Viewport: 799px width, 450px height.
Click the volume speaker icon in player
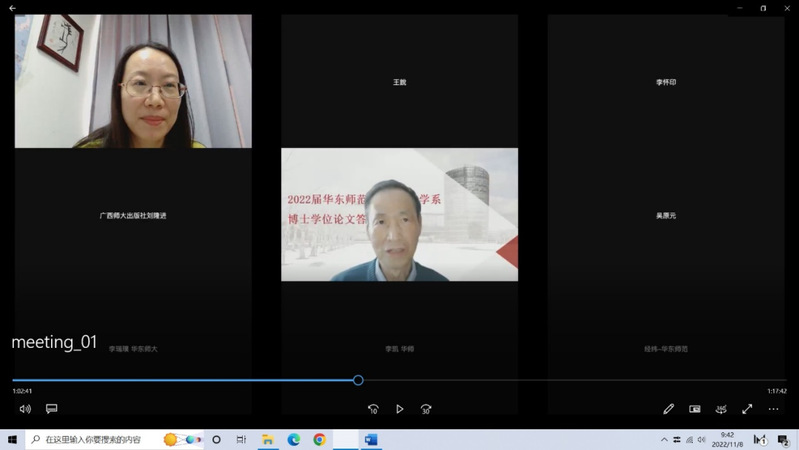pyautogui.click(x=25, y=409)
